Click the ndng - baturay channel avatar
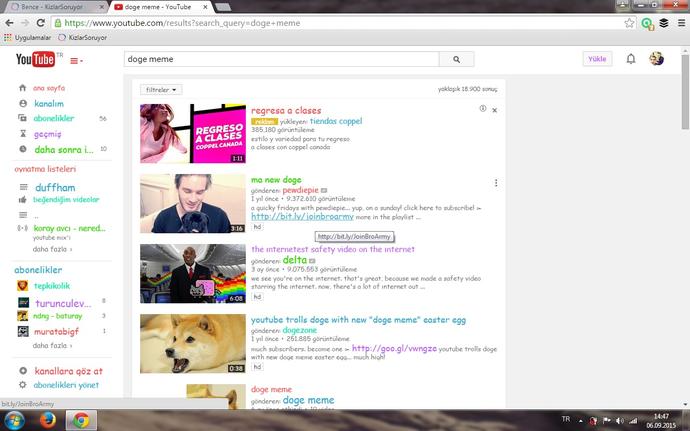The height and width of the screenshot is (431, 690). click(23, 316)
